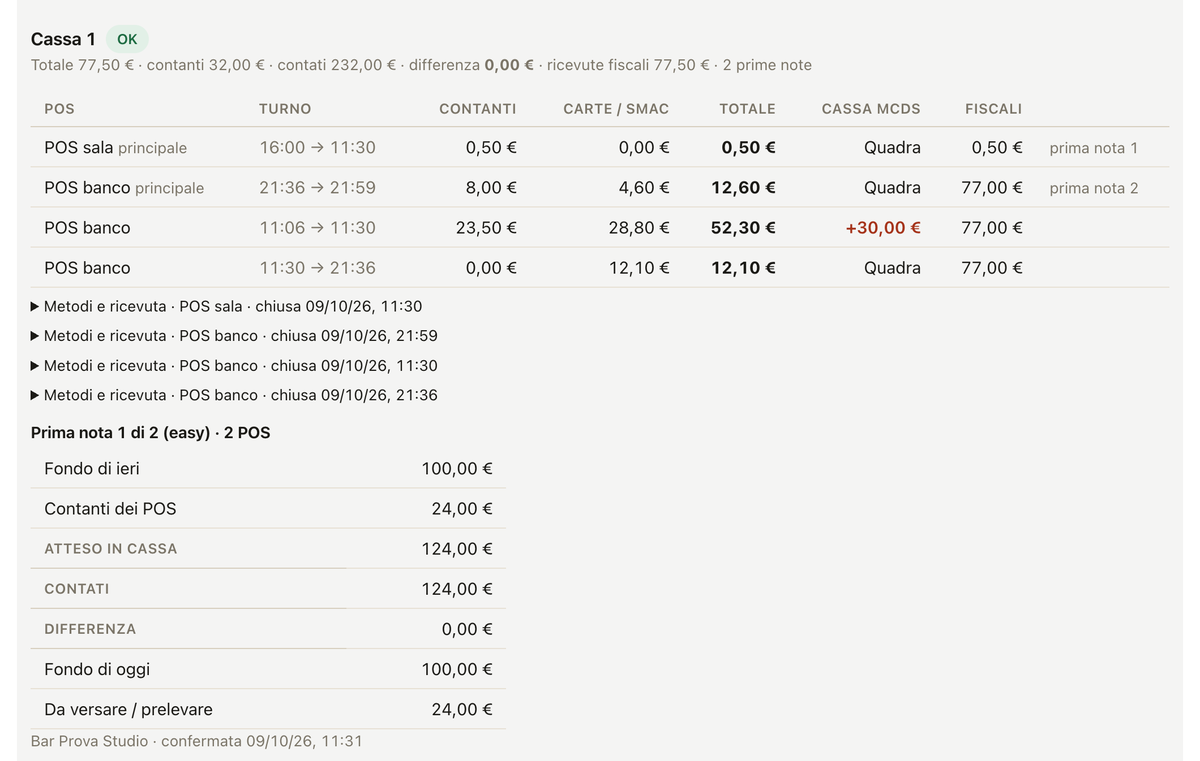Click the OK status badge

pos(127,39)
